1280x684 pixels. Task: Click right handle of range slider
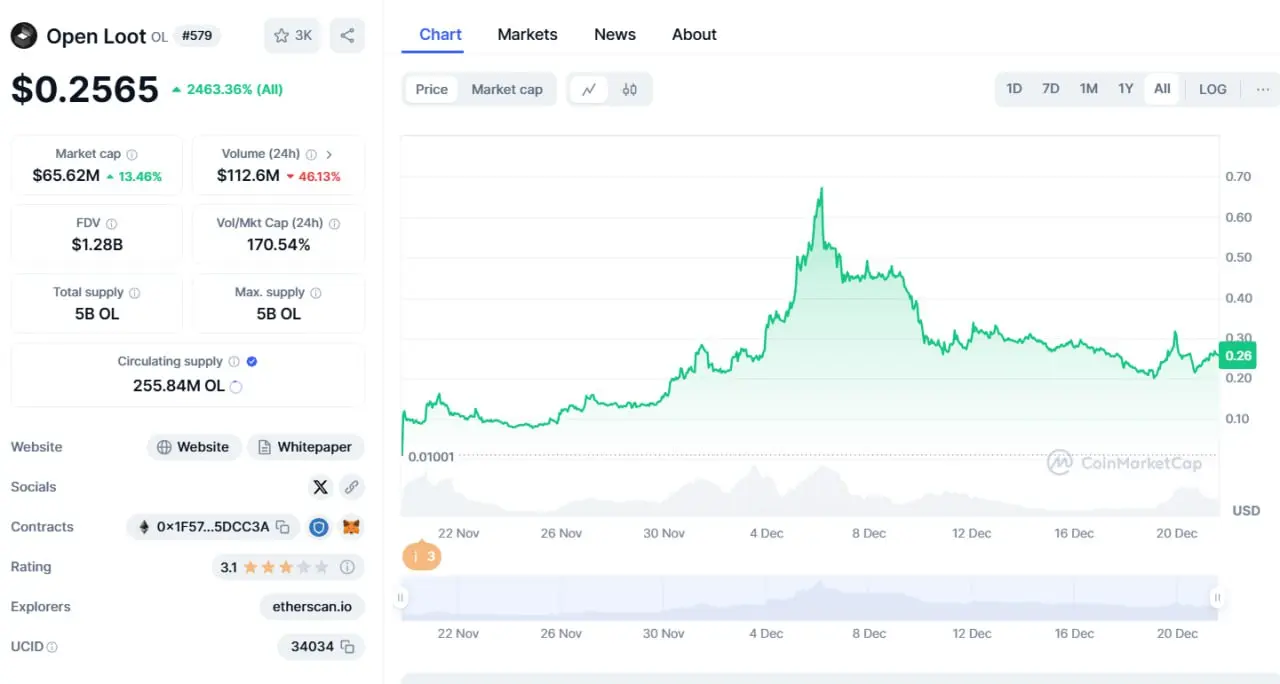click(1217, 598)
